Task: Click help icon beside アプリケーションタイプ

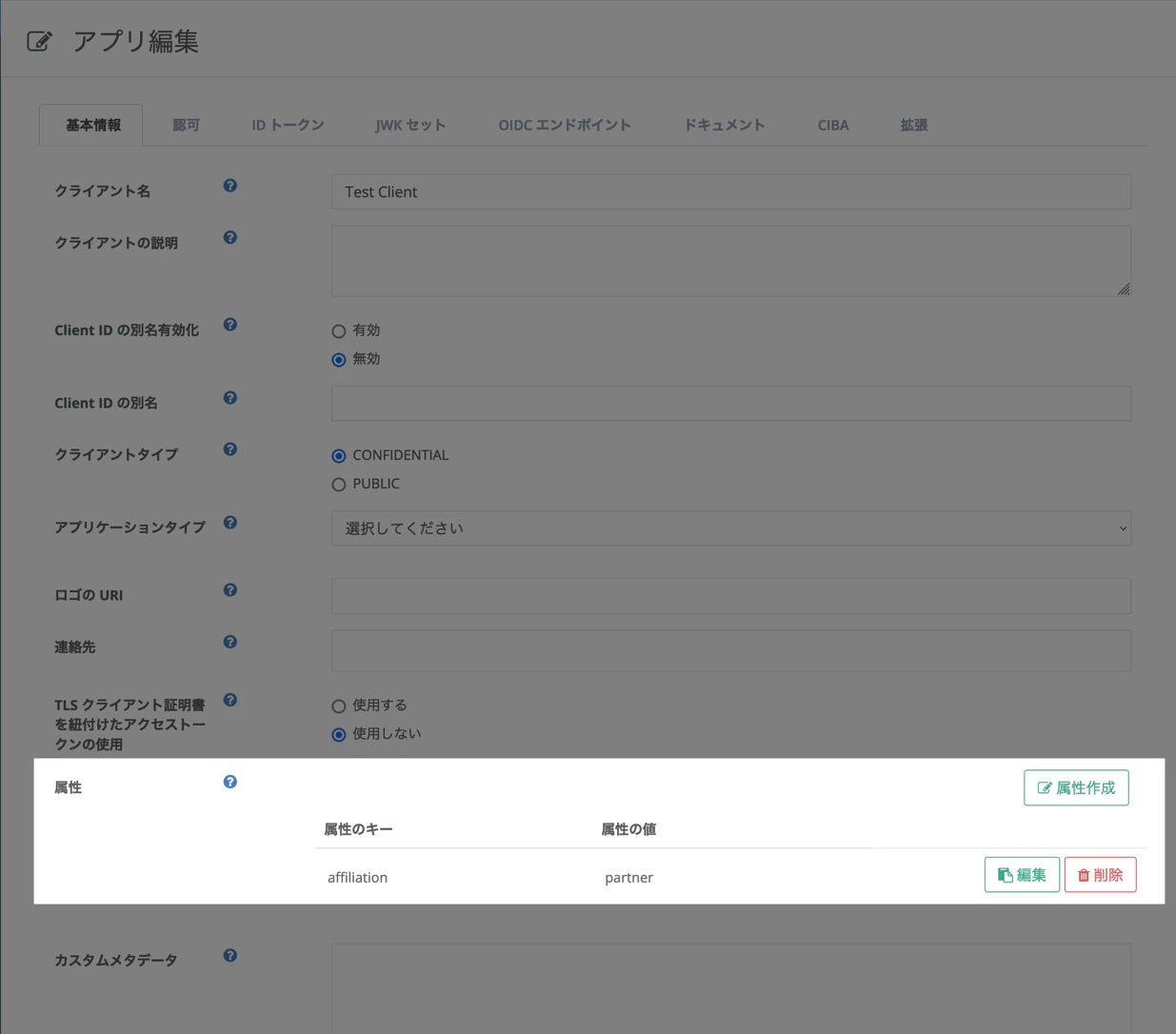Action: (229, 522)
